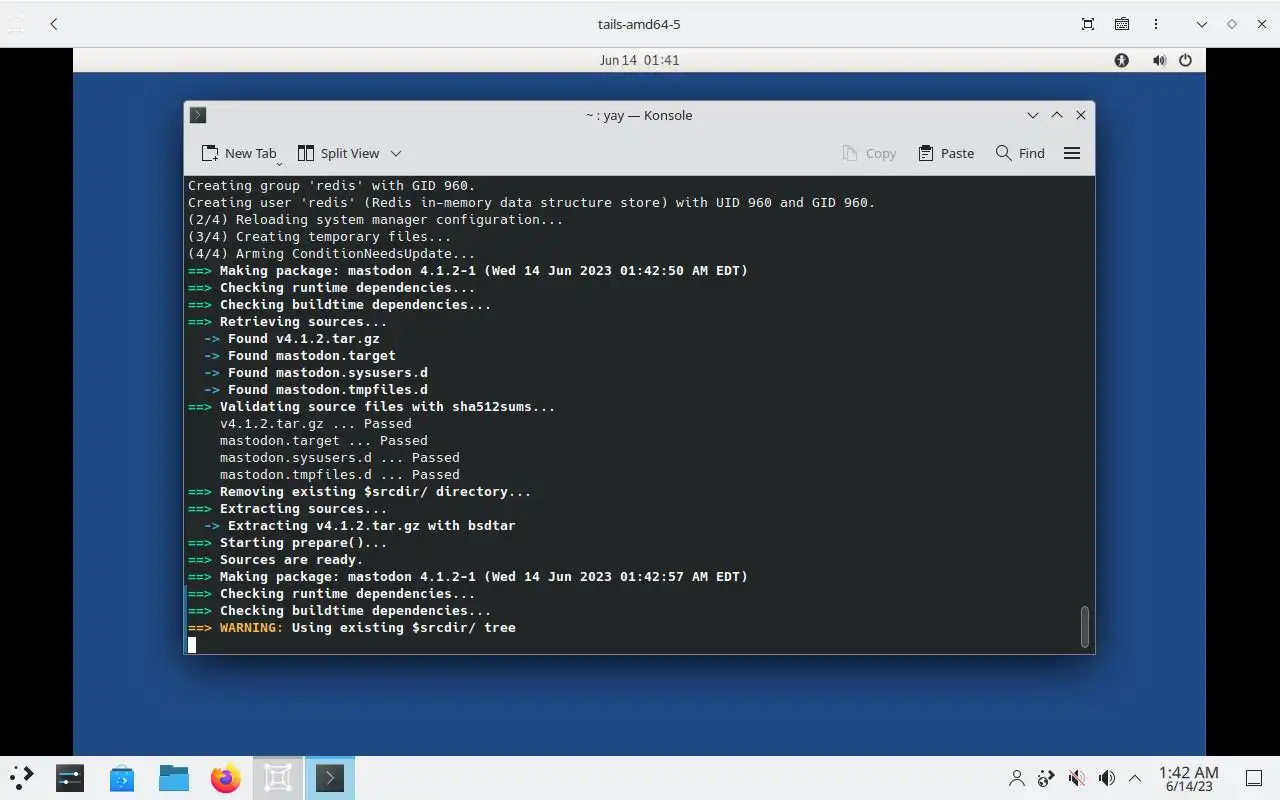
Task: Click 'Validating source files with sha512sums...' line
Action: 372,407
